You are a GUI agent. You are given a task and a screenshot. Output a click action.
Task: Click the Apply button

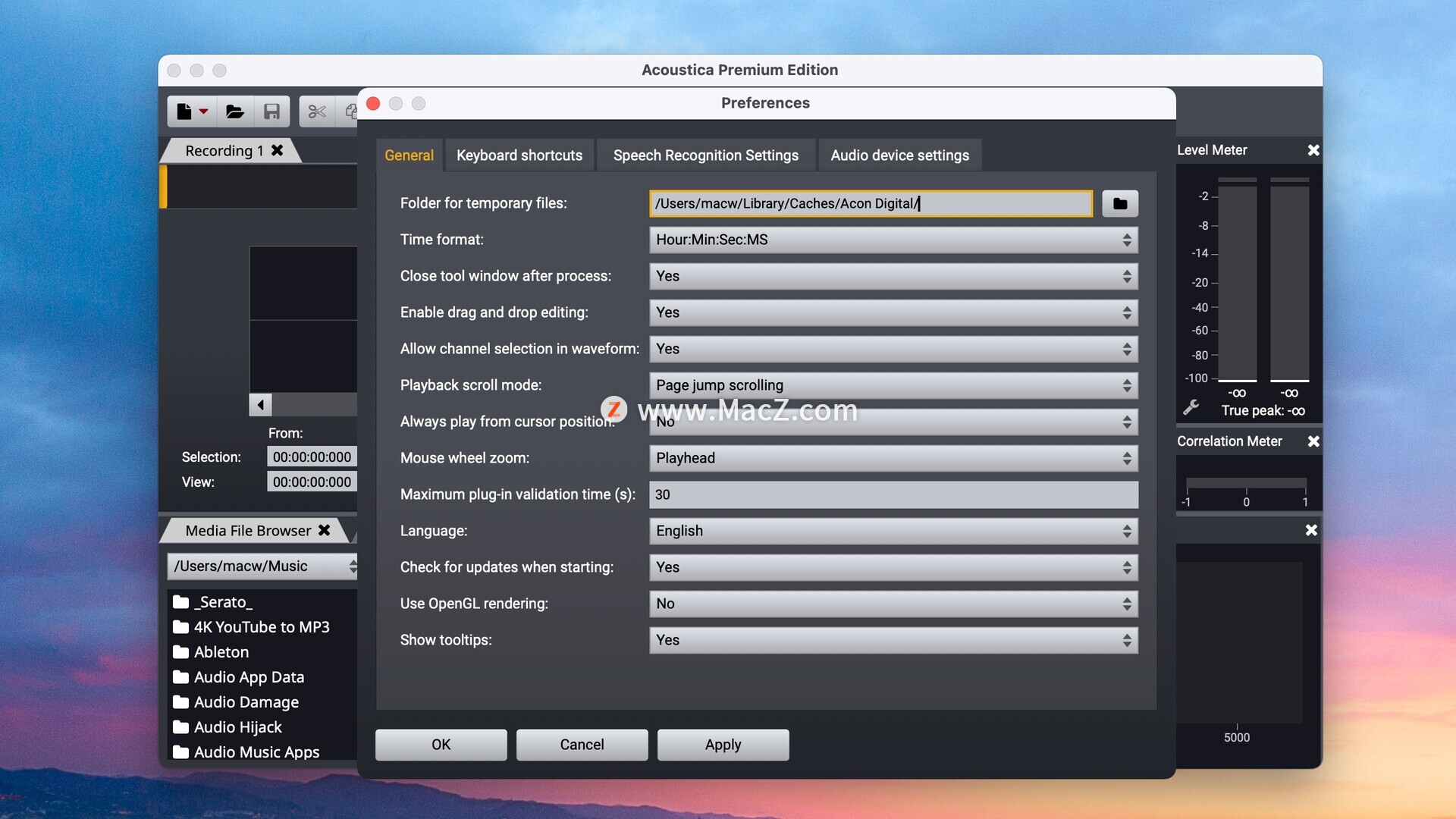coord(723,745)
